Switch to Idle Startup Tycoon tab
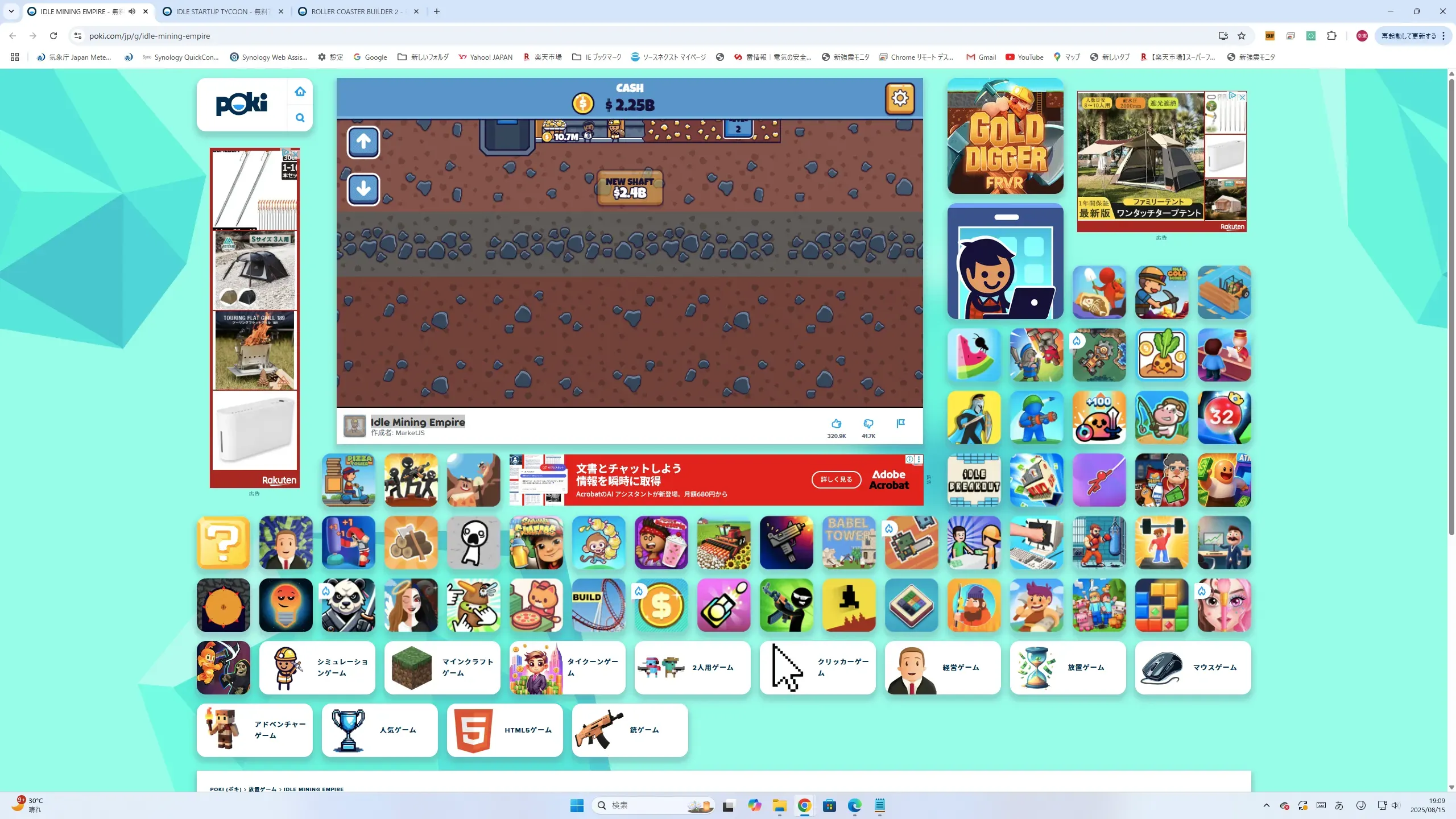The width and height of the screenshot is (1456, 819). [221, 11]
